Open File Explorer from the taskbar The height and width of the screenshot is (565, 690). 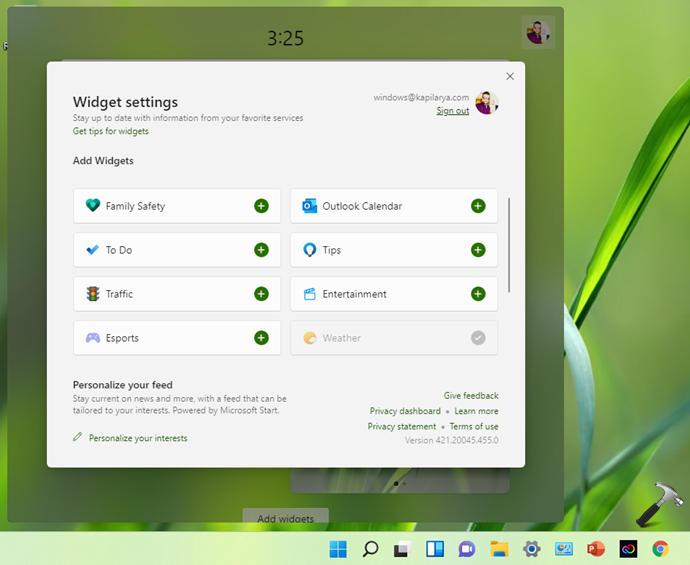pos(500,548)
